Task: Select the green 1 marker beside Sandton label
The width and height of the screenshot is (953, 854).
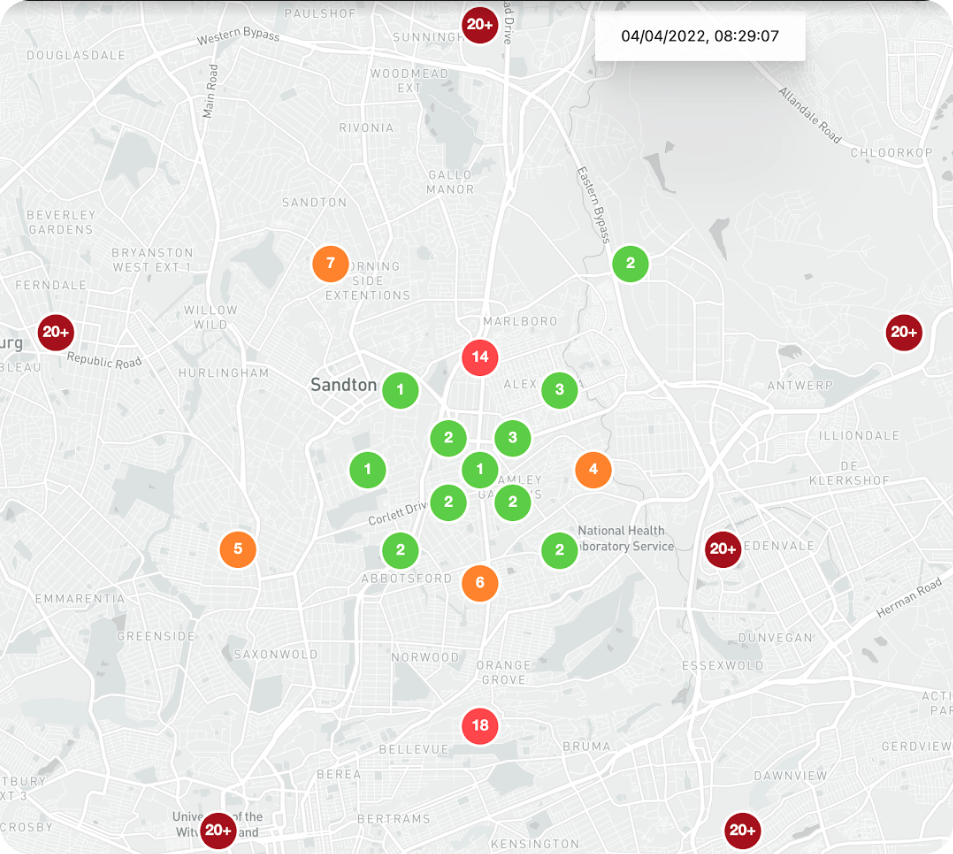Action: pyautogui.click(x=401, y=390)
